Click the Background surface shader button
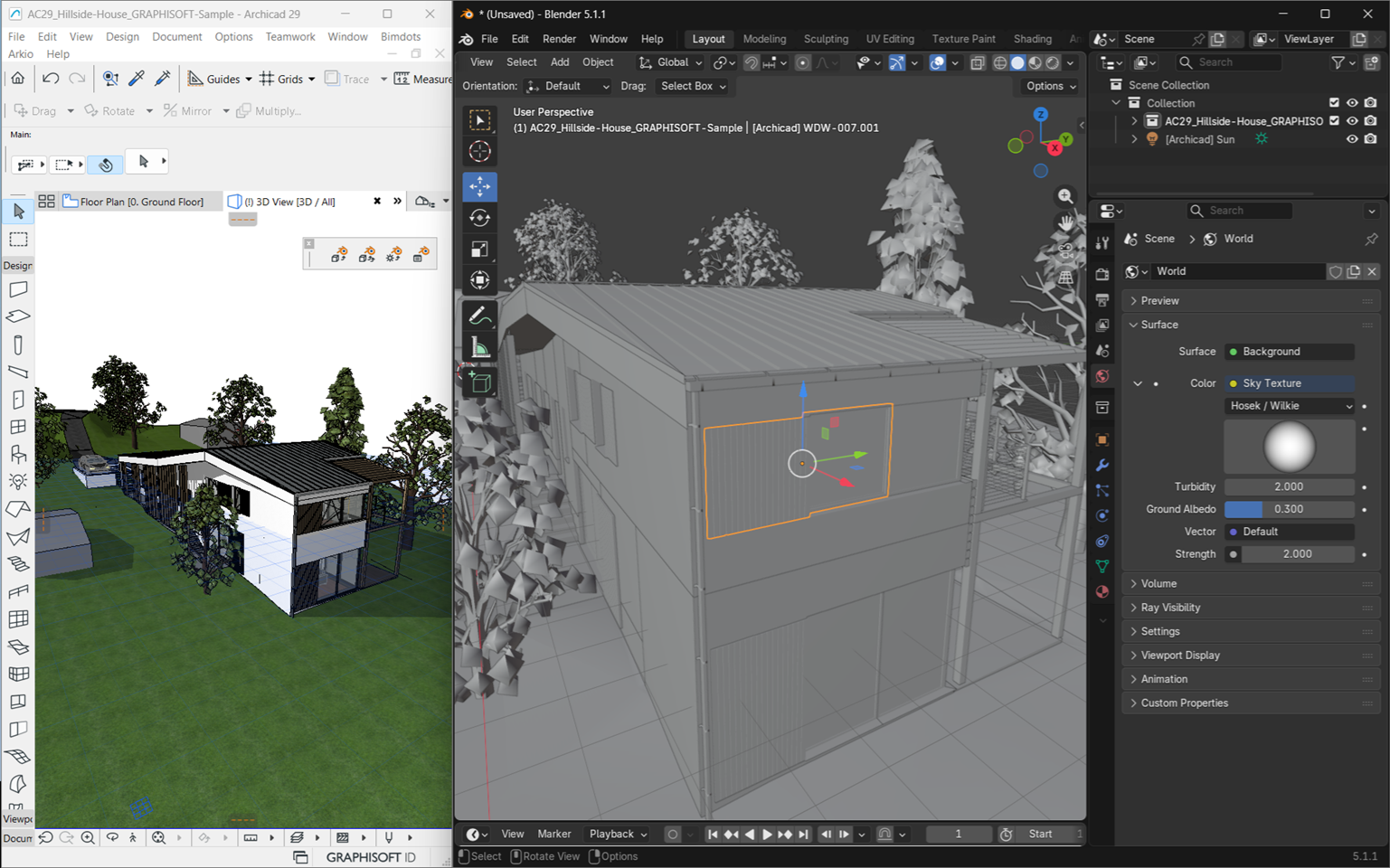This screenshot has height=868, width=1390. point(1290,352)
